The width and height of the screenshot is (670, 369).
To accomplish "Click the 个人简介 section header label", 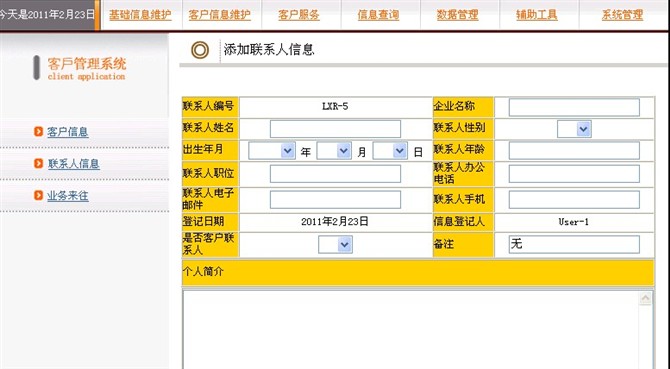I will (203, 272).
